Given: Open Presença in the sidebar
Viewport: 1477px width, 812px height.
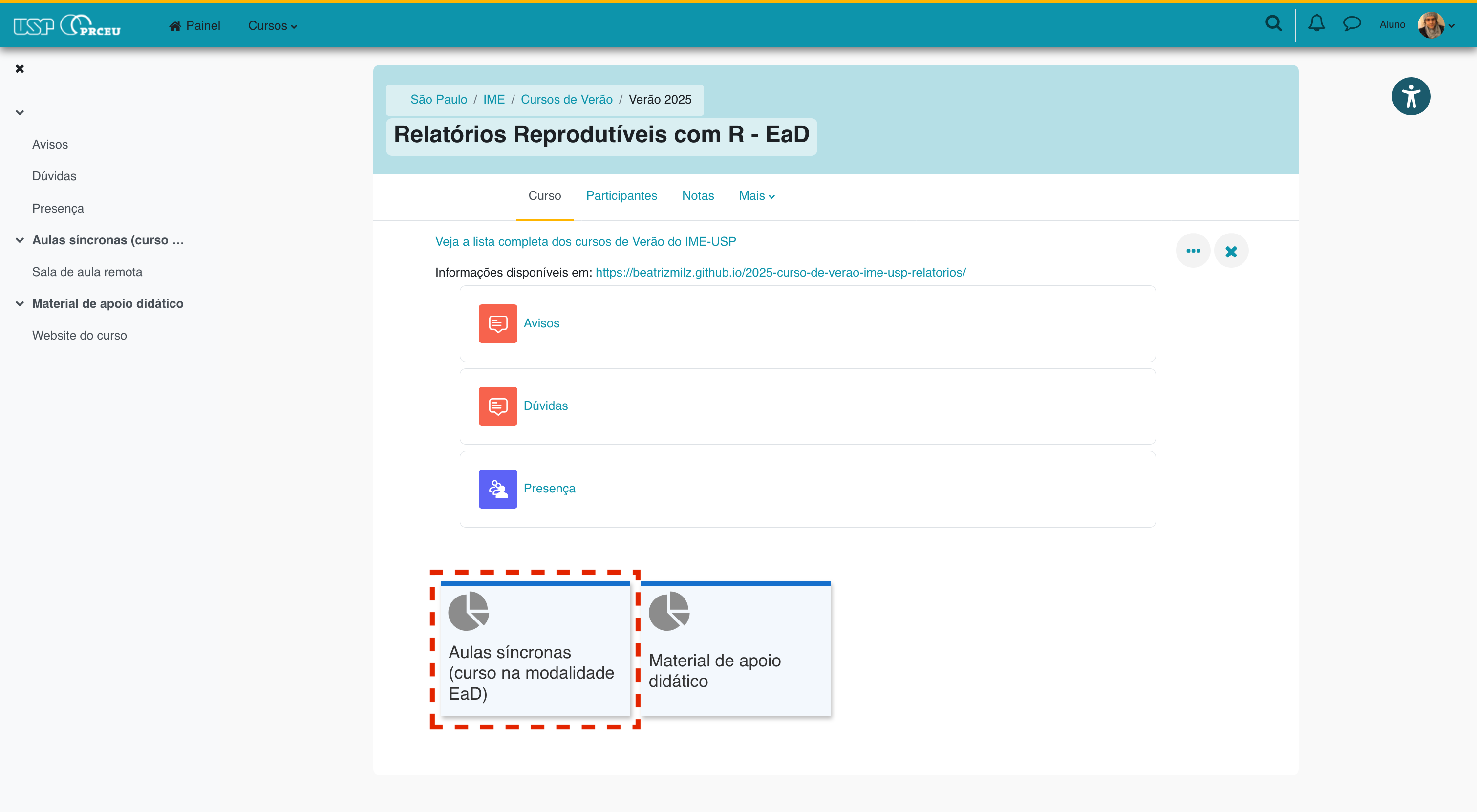Looking at the screenshot, I should [x=58, y=208].
